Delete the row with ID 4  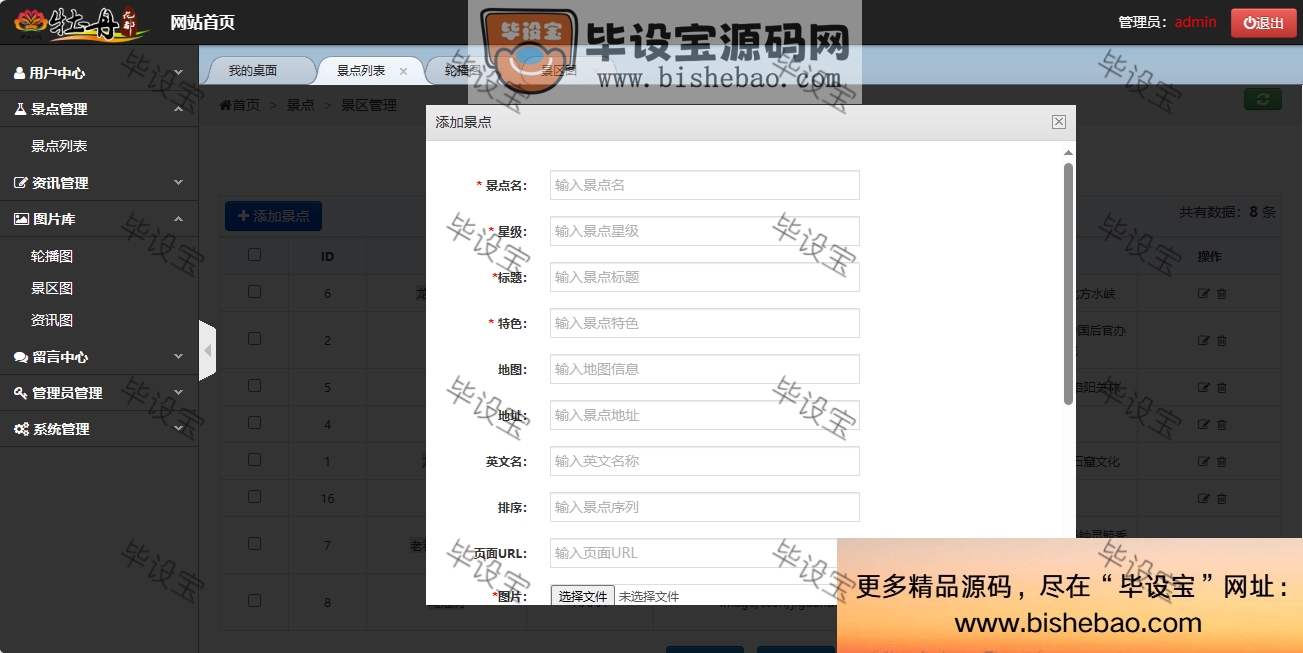tap(1222, 424)
